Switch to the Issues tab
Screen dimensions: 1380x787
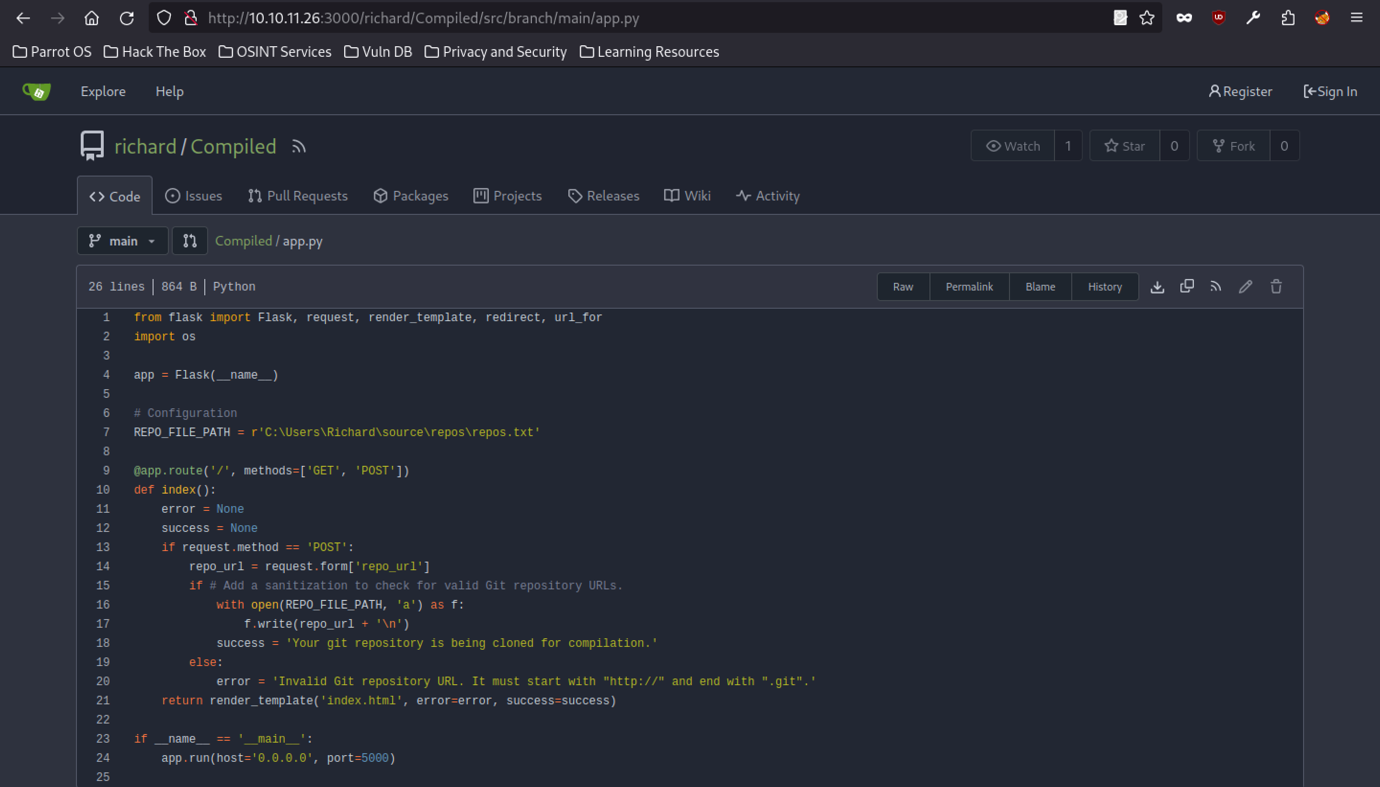tap(193, 196)
